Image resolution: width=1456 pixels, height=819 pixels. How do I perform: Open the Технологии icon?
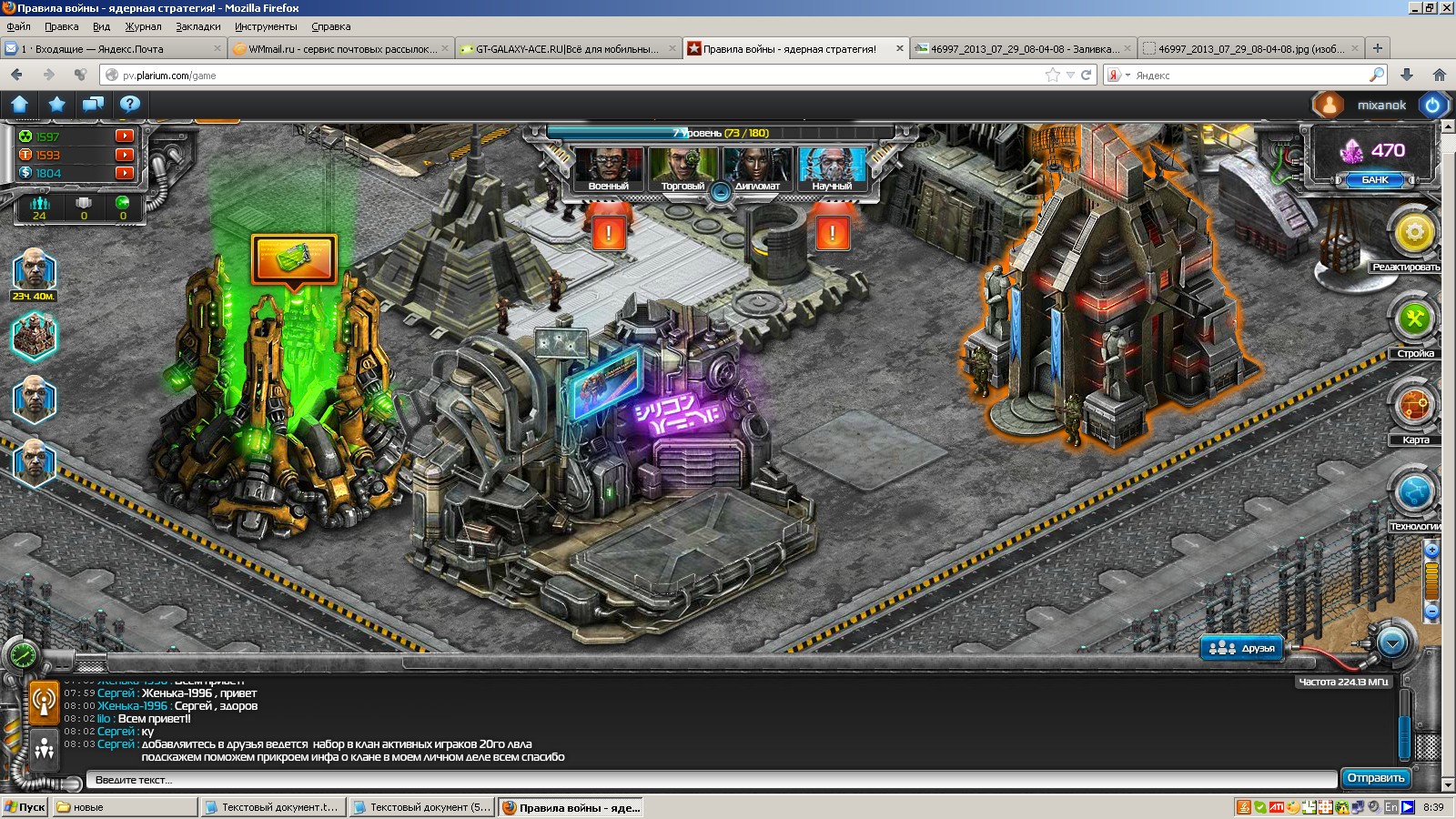(1415, 492)
